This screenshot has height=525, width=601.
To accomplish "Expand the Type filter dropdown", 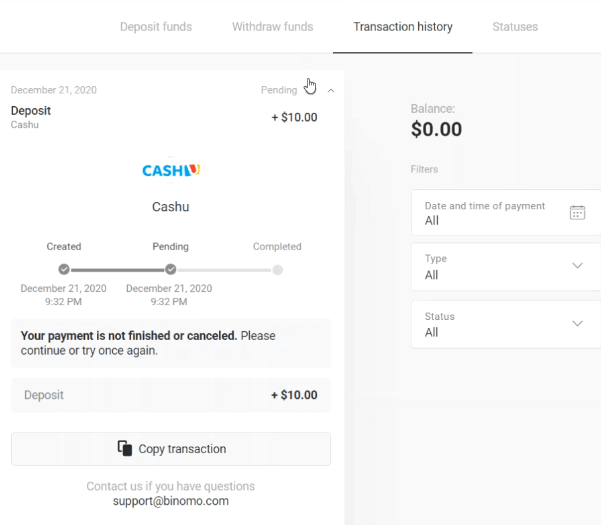I will [x=505, y=266].
